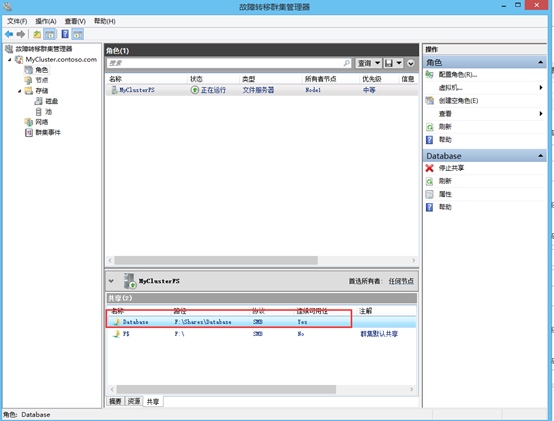This screenshot has width=554, height=421.
Task: Open the Action (A) menu
Action: coord(46,21)
